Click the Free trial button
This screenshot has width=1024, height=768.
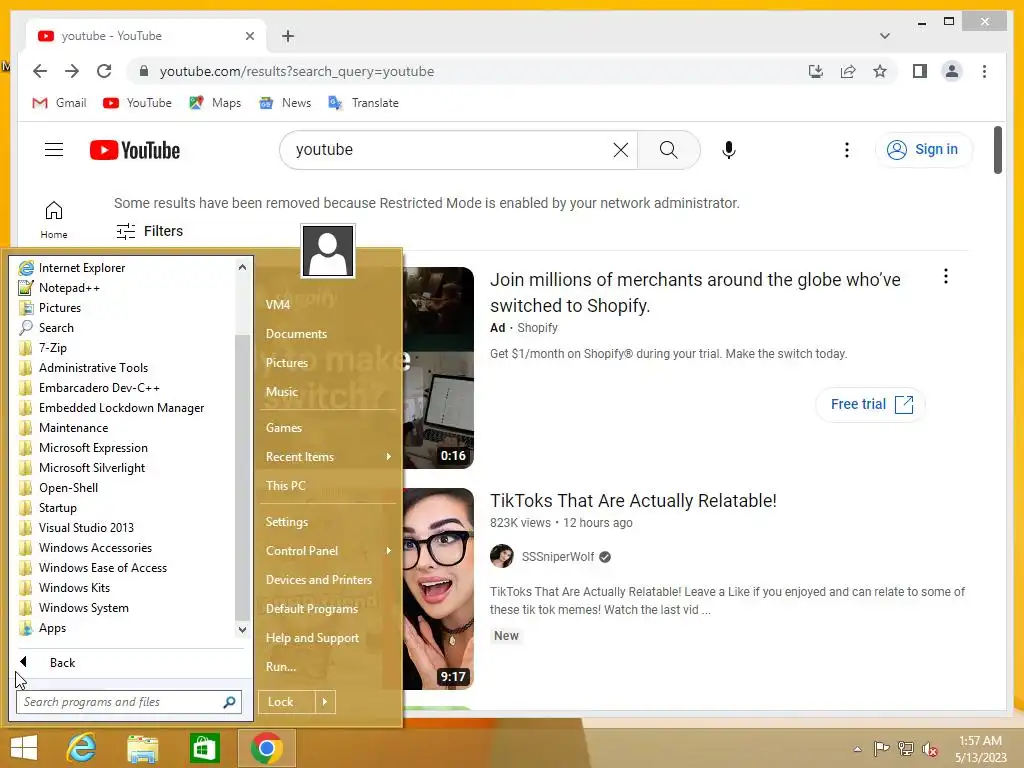[x=871, y=404]
